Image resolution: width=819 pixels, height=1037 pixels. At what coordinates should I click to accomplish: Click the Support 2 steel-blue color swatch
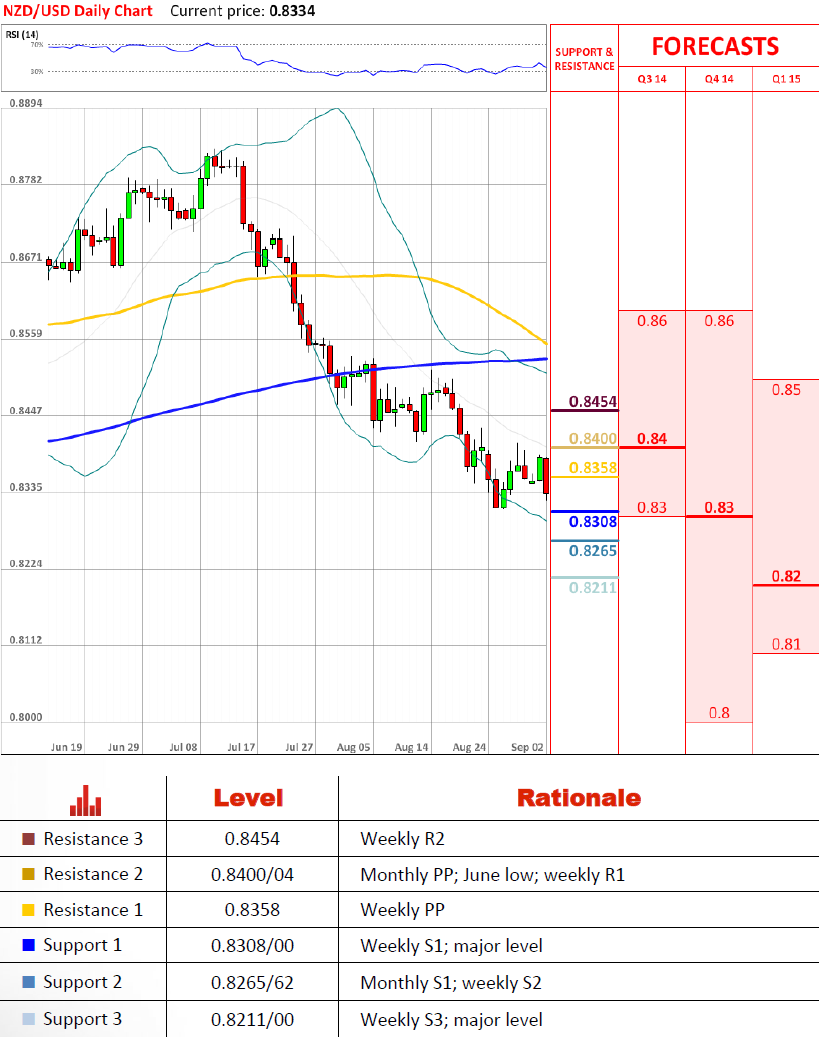point(28,982)
